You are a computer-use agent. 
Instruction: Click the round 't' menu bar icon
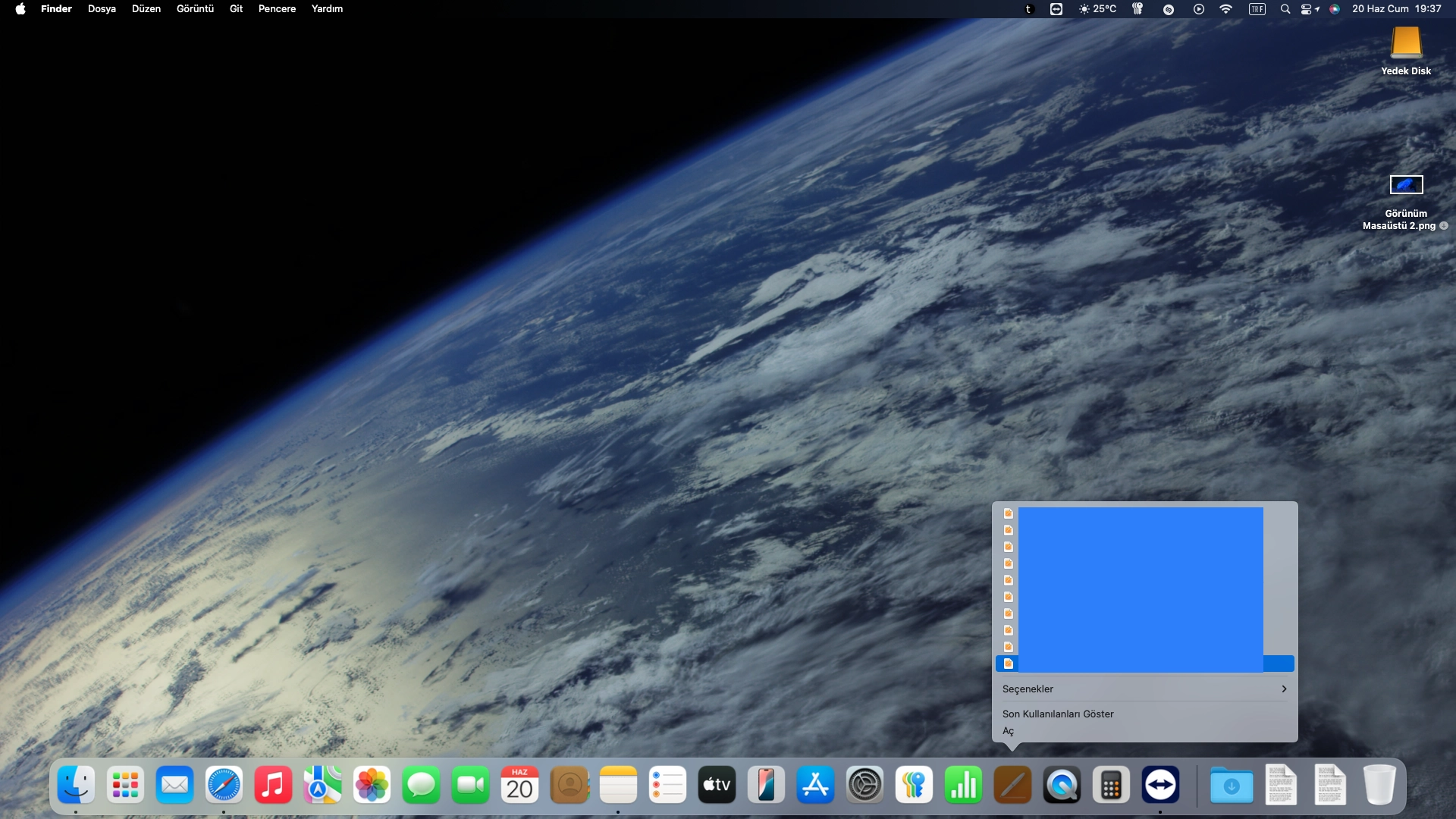pos(1029,9)
